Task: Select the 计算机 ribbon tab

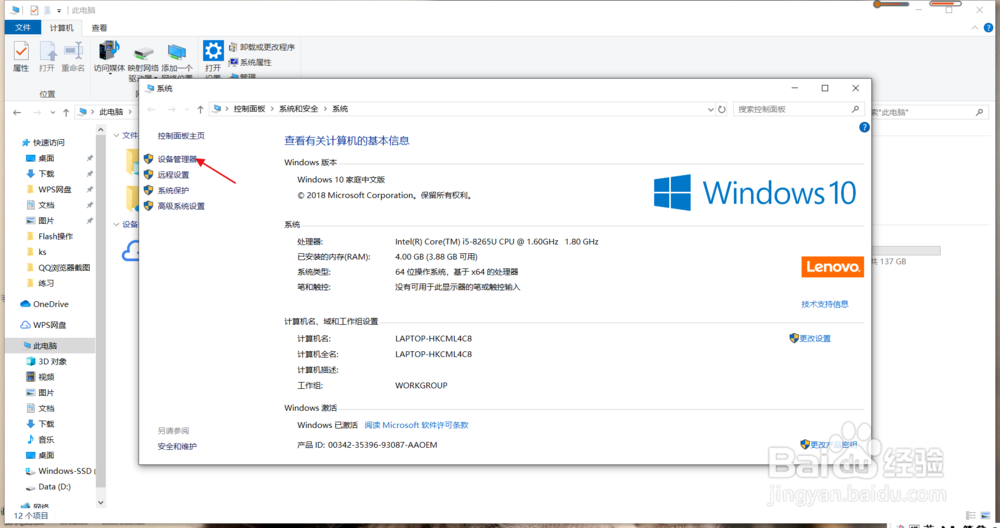Action: coord(61,27)
